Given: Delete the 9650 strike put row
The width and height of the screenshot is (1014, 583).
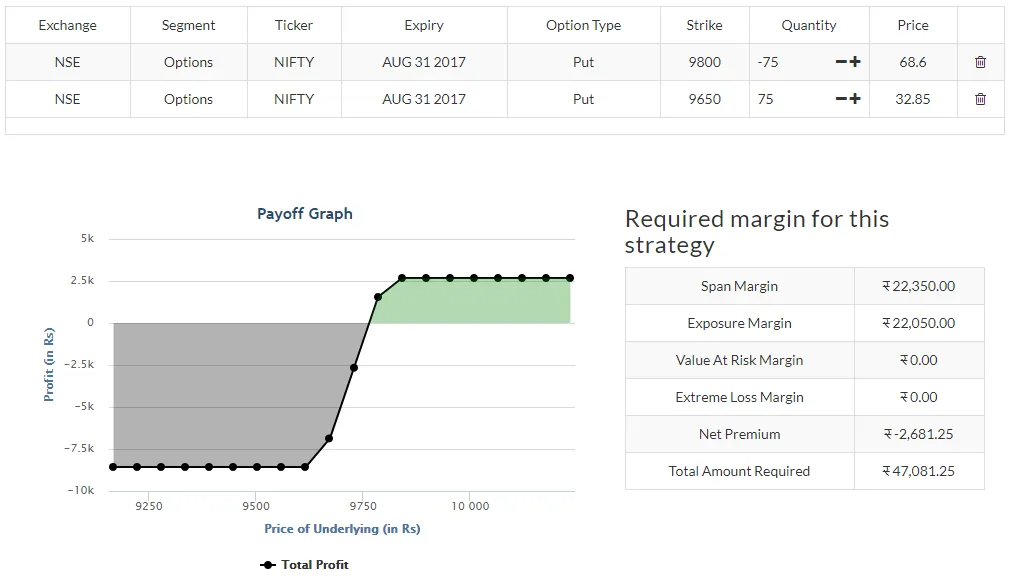Looking at the screenshot, I should click(x=980, y=99).
